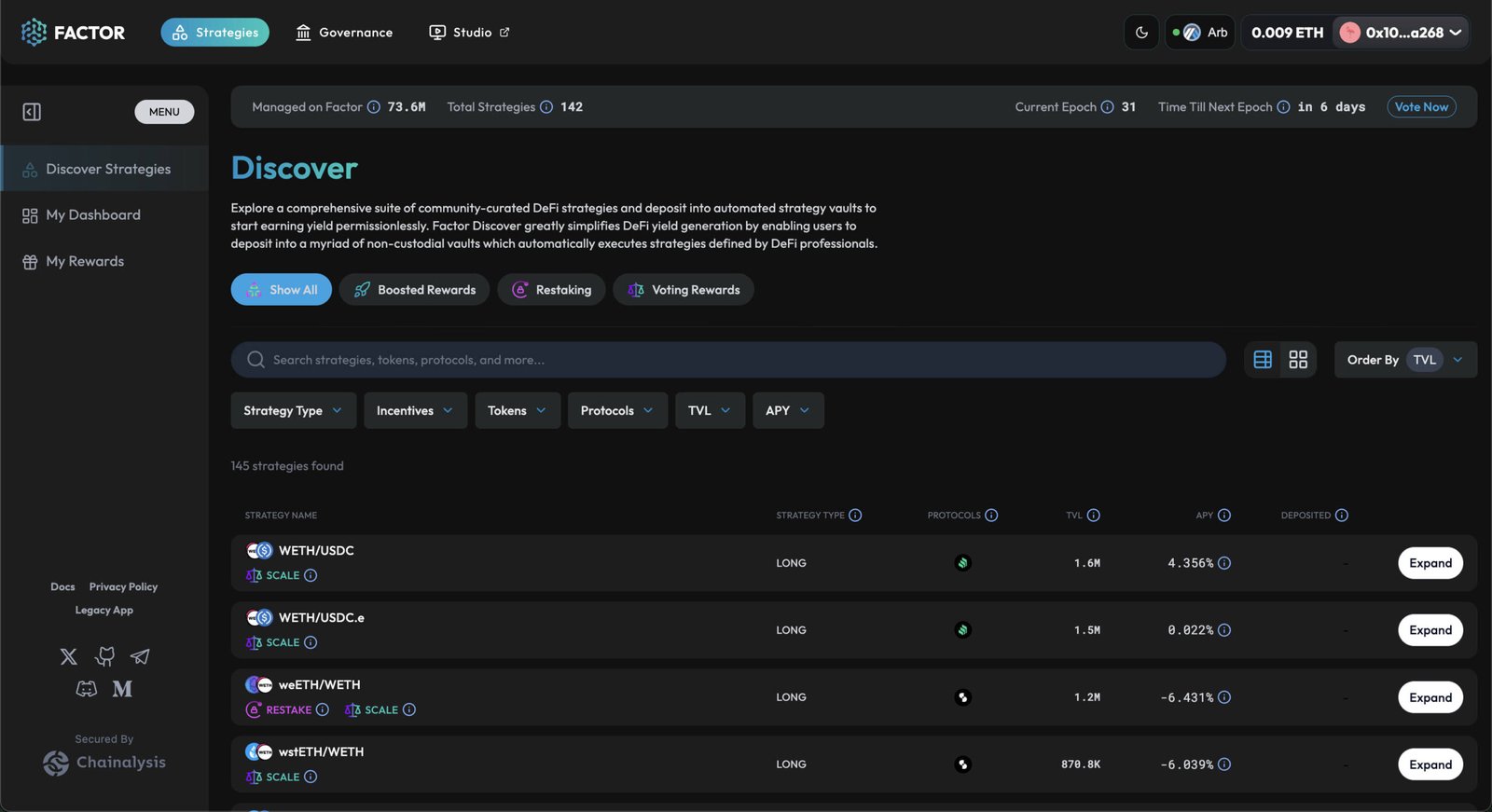Toggle dark mode moon icon

tap(1141, 33)
